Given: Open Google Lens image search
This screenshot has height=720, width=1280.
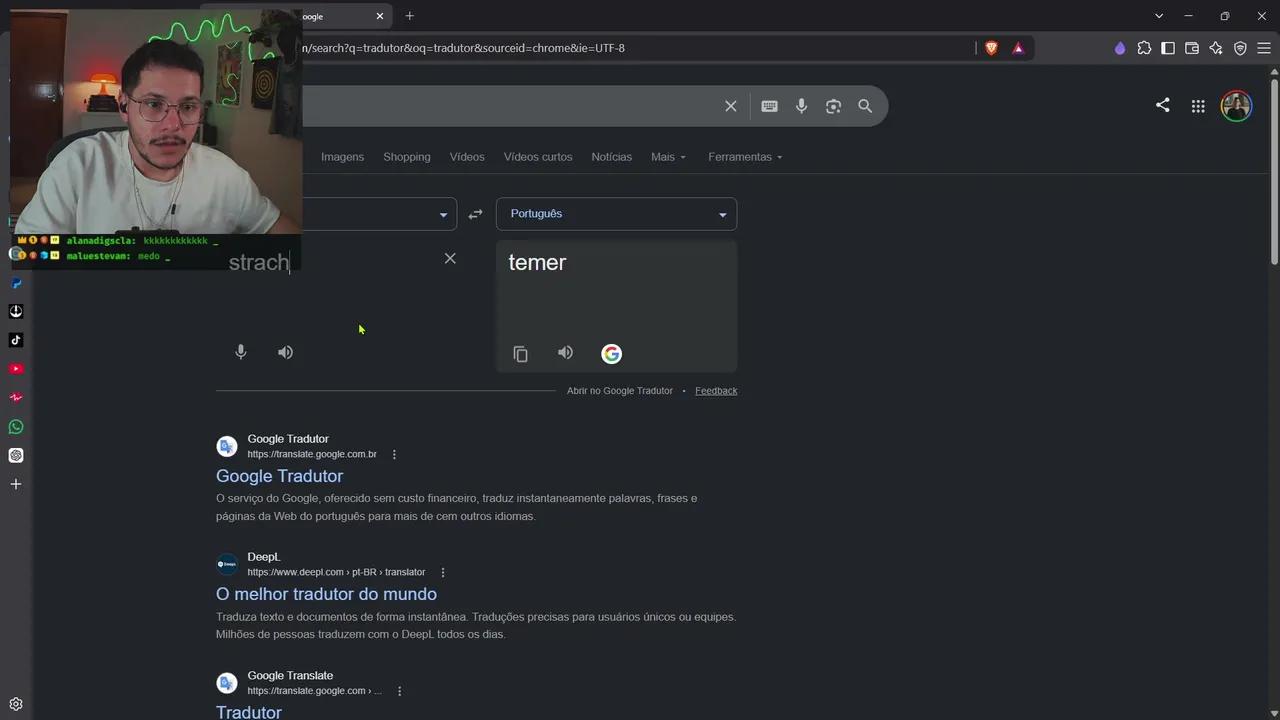Looking at the screenshot, I should (x=833, y=106).
